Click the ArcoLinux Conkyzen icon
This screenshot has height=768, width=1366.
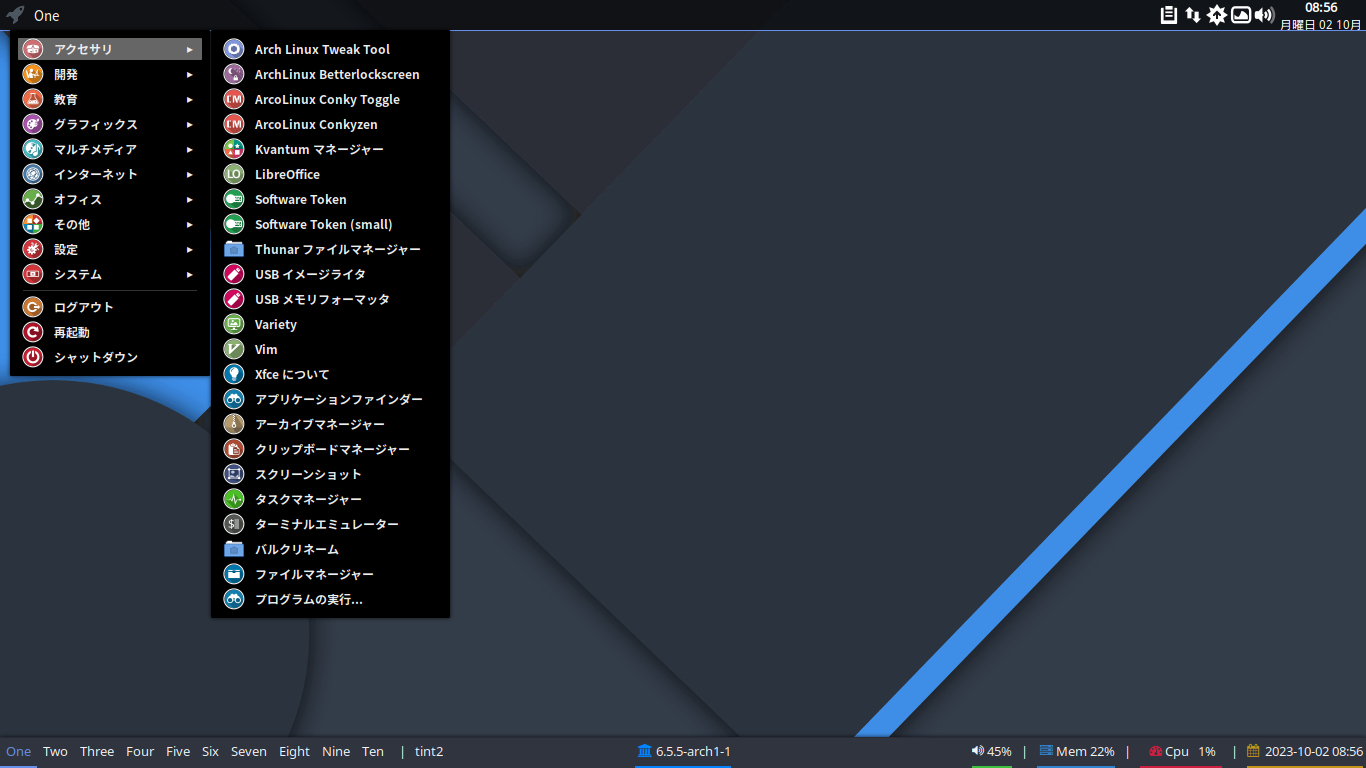tap(233, 124)
